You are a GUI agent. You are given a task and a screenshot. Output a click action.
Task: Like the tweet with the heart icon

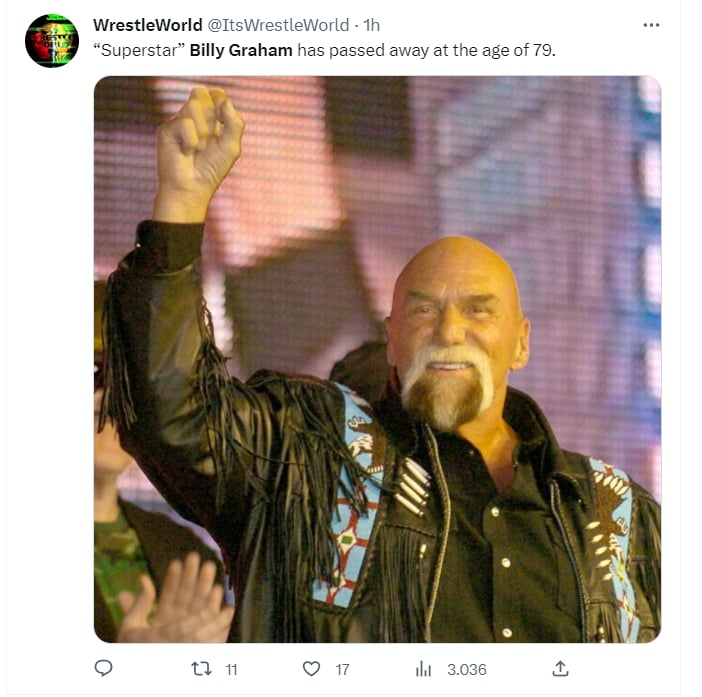click(311, 669)
